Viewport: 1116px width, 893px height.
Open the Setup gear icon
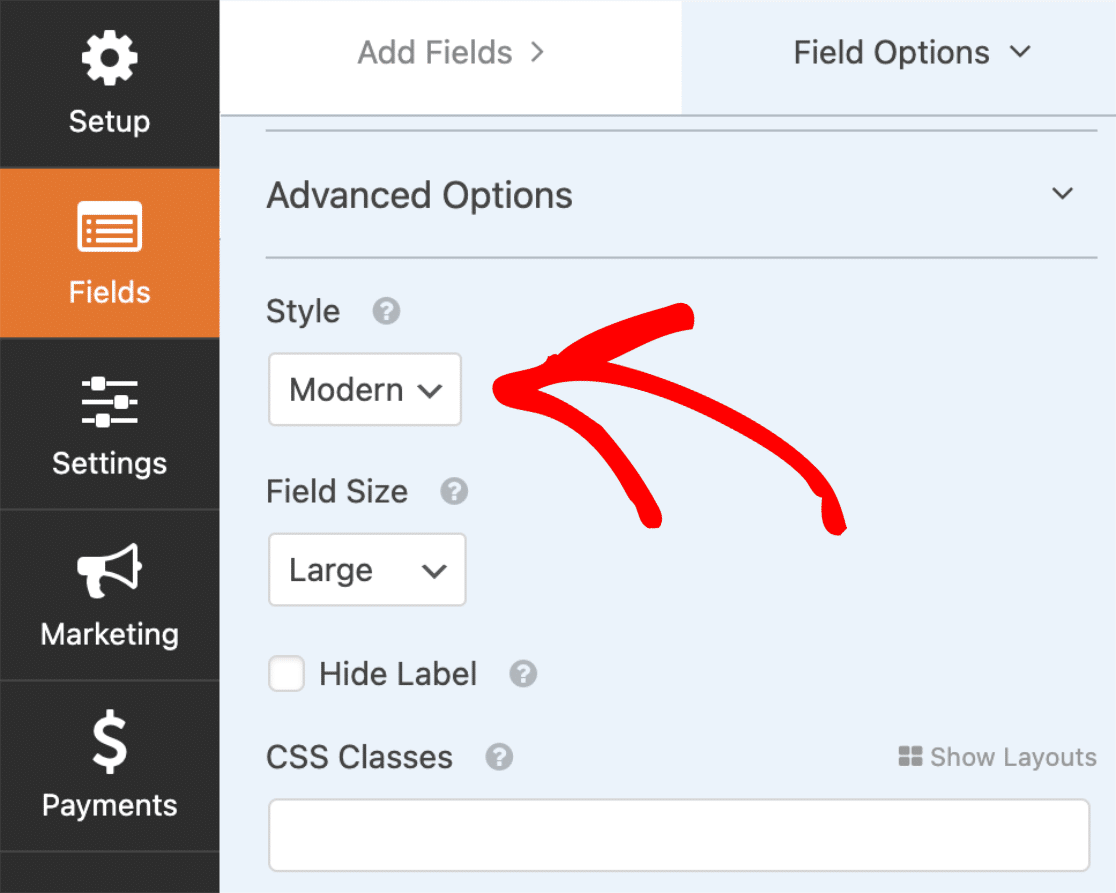(x=109, y=57)
